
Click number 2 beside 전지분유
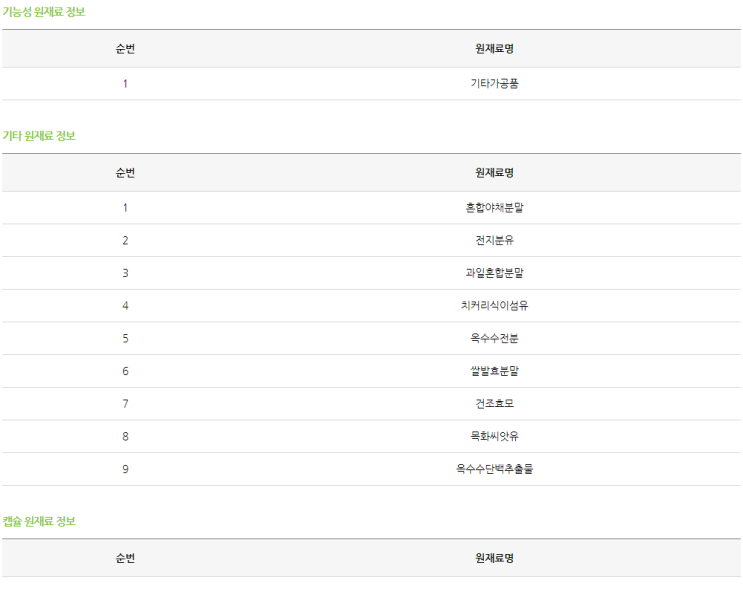[x=125, y=241]
